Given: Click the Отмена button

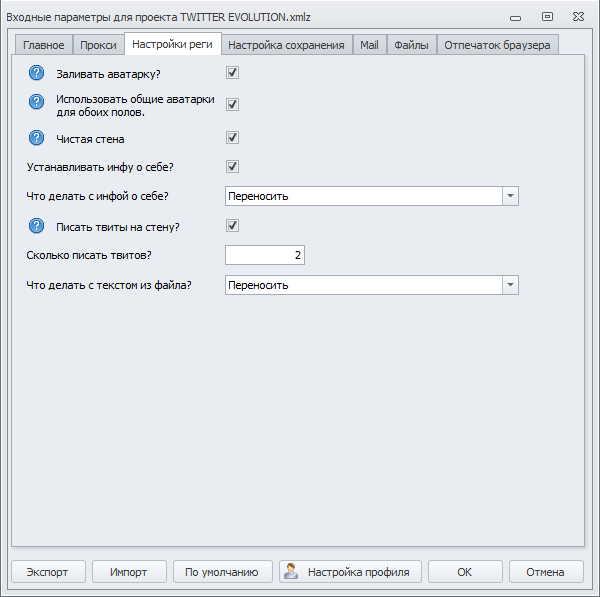Looking at the screenshot, I should pos(546,572).
